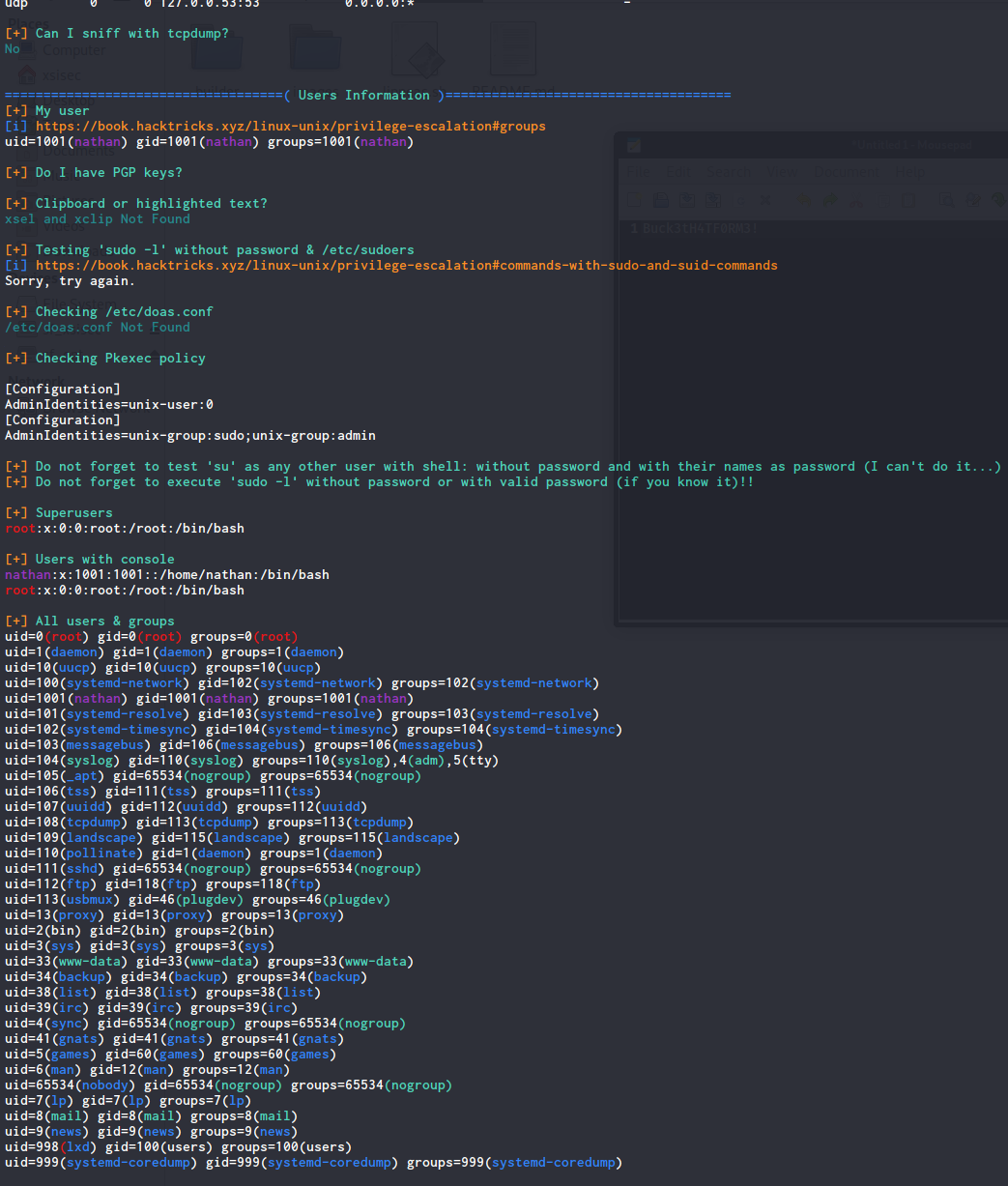Screen dimensions: 1008x1186
Task: Click the 'uid=999(systemd-coredump)' row
Action: (x=314, y=1163)
